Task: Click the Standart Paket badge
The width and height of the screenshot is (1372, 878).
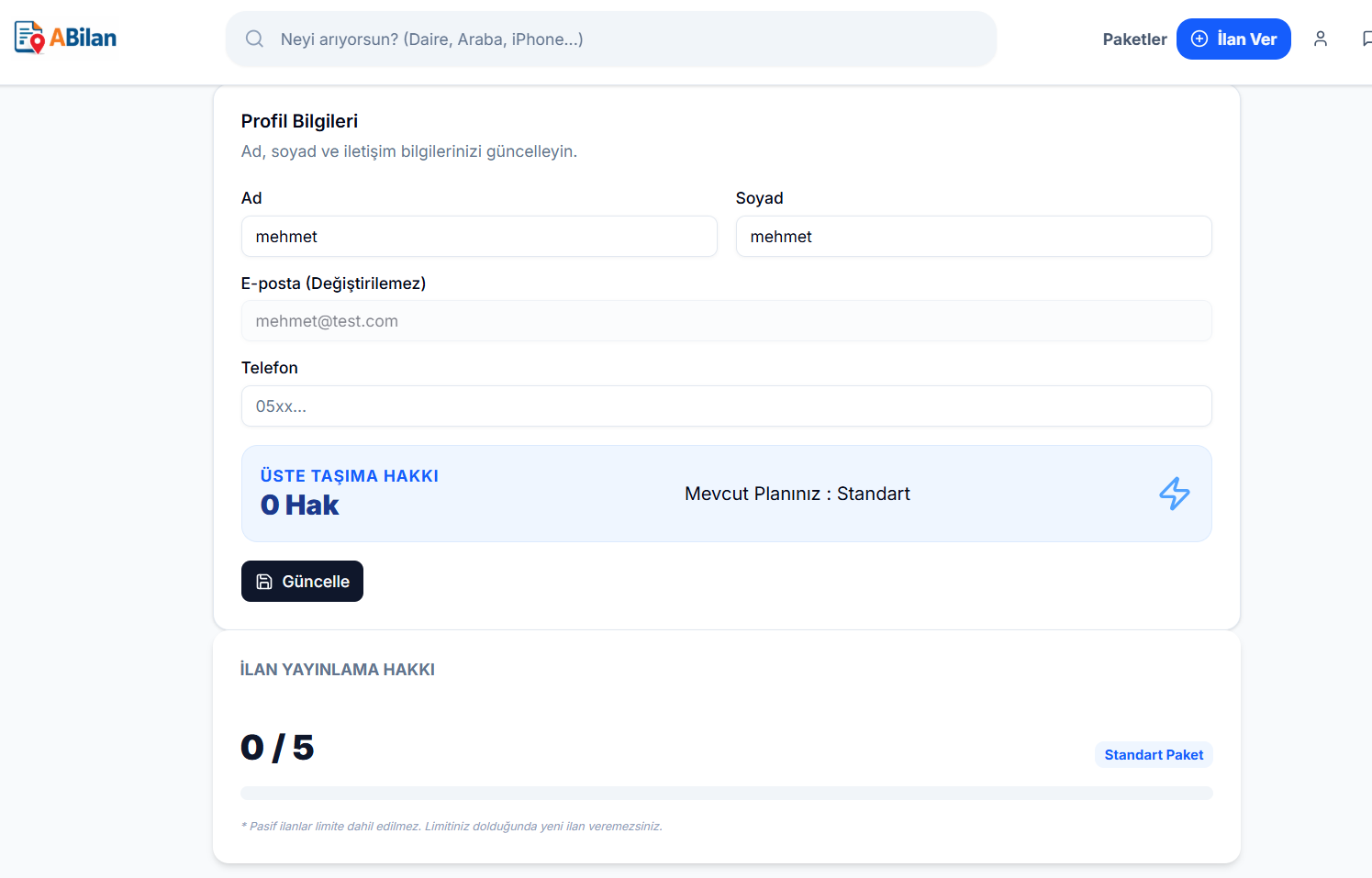Action: pos(1153,754)
